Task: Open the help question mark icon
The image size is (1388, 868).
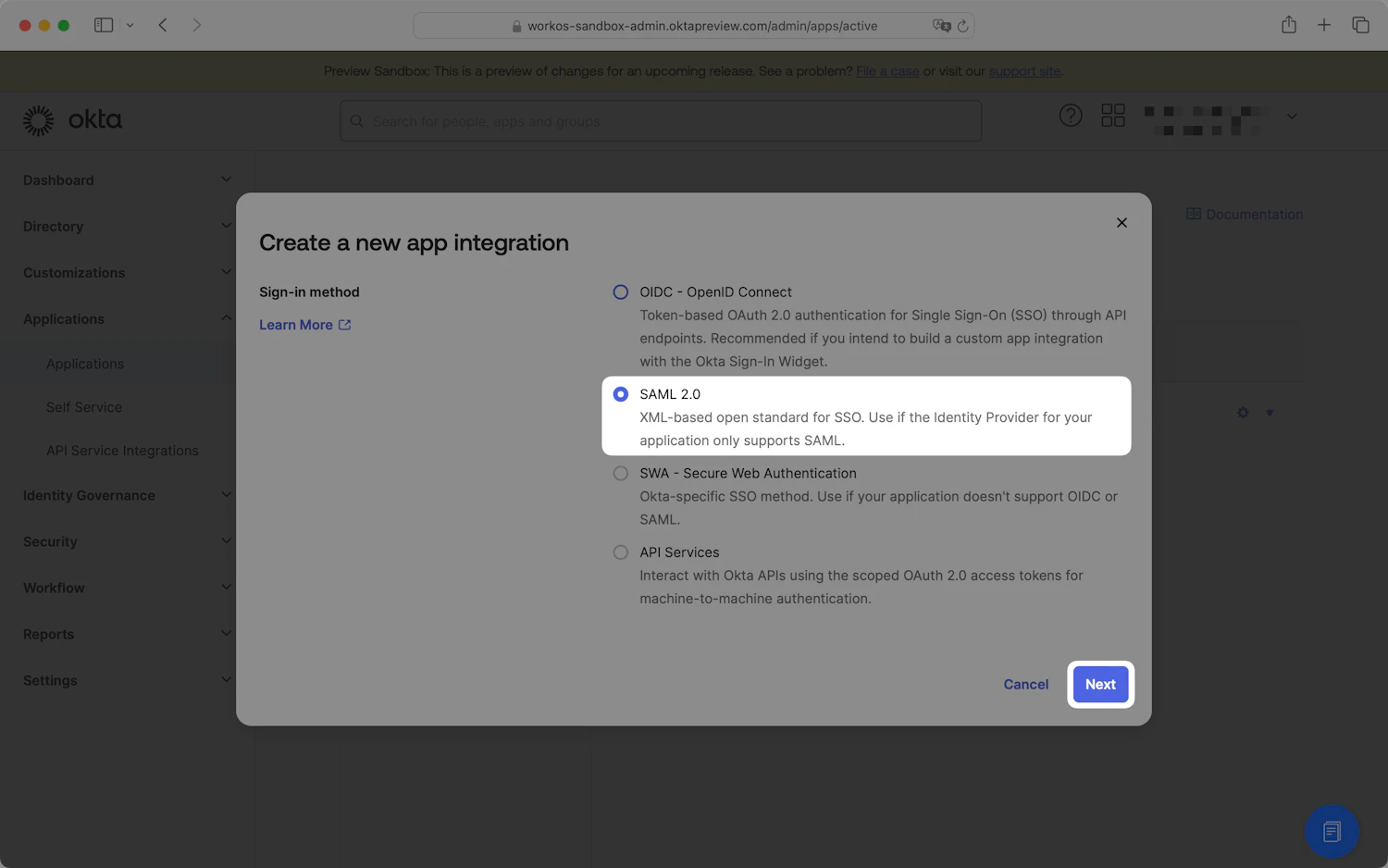Action: coord(1071,116)
